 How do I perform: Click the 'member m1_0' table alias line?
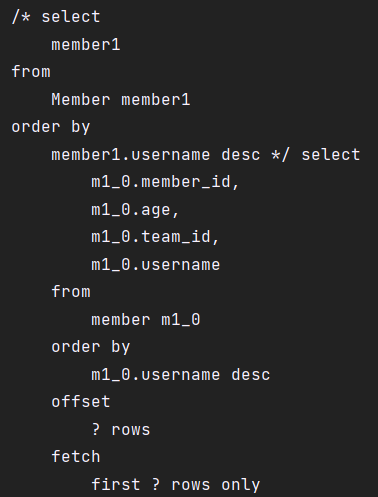tap(146, 320)
